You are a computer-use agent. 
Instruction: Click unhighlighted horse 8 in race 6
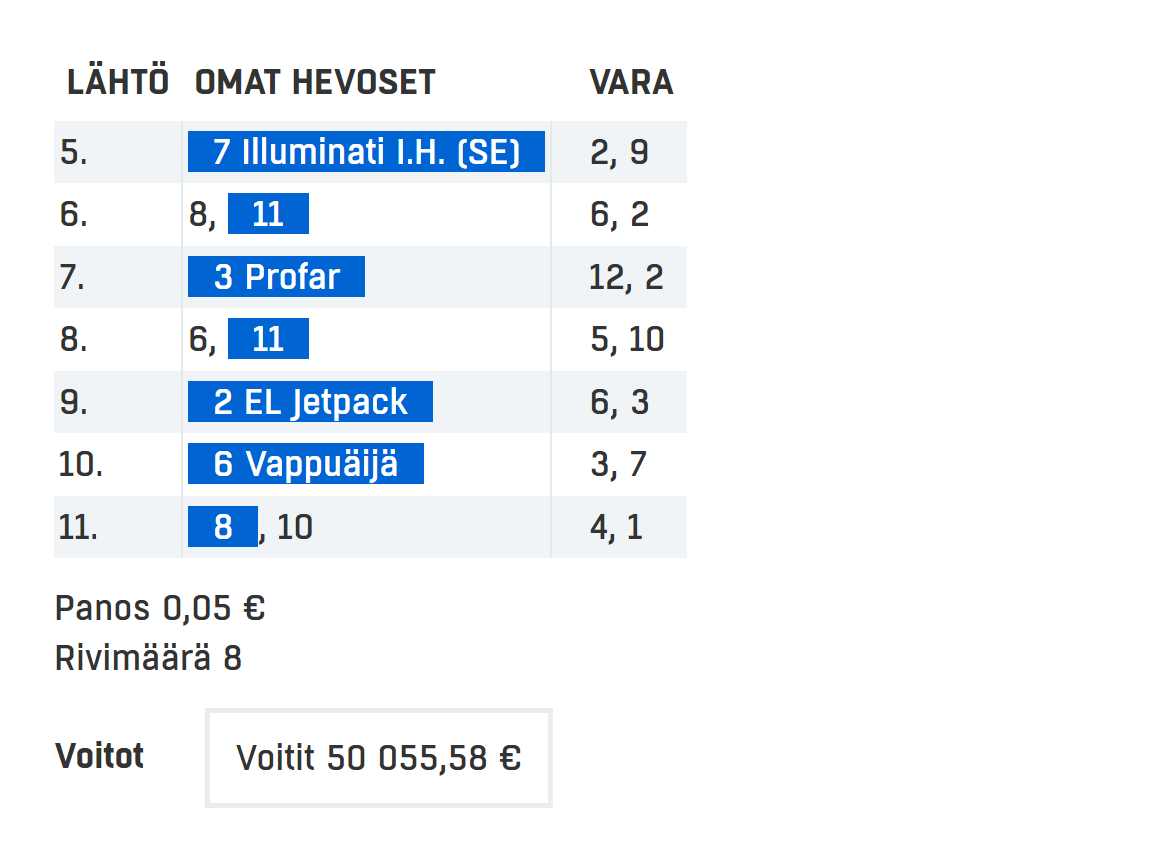point(198,215)
